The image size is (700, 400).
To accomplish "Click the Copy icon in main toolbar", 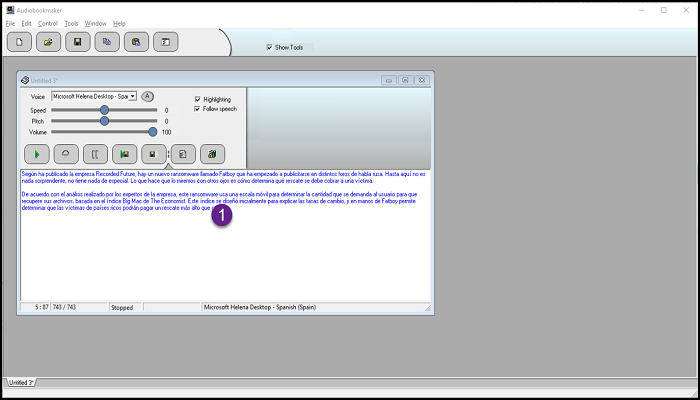I will [107, 42].
